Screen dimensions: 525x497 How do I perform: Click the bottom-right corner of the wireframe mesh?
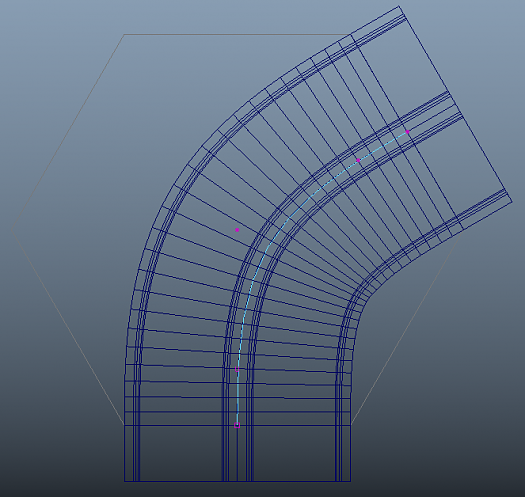(x=351, y=482)
